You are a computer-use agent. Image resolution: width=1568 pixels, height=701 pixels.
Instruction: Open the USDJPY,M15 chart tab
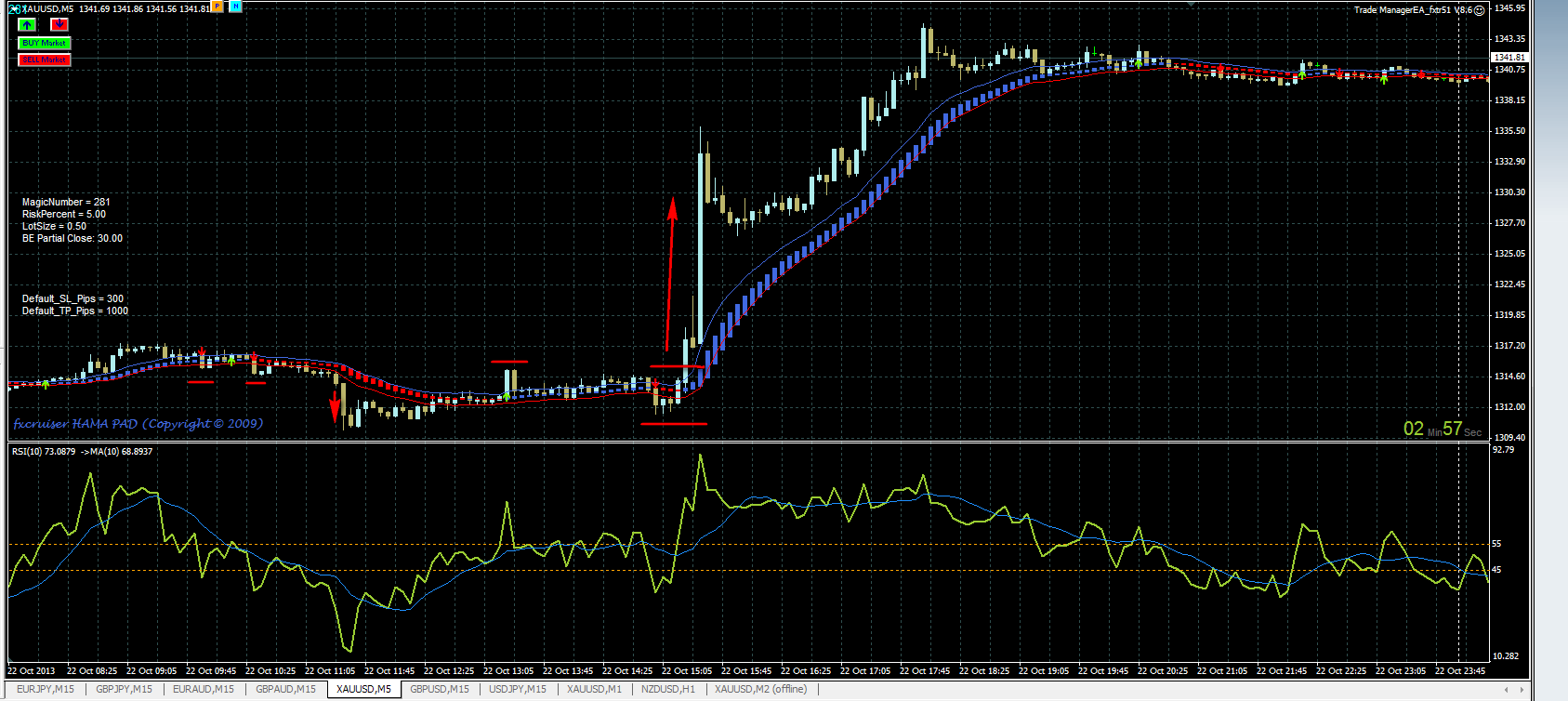518,689
